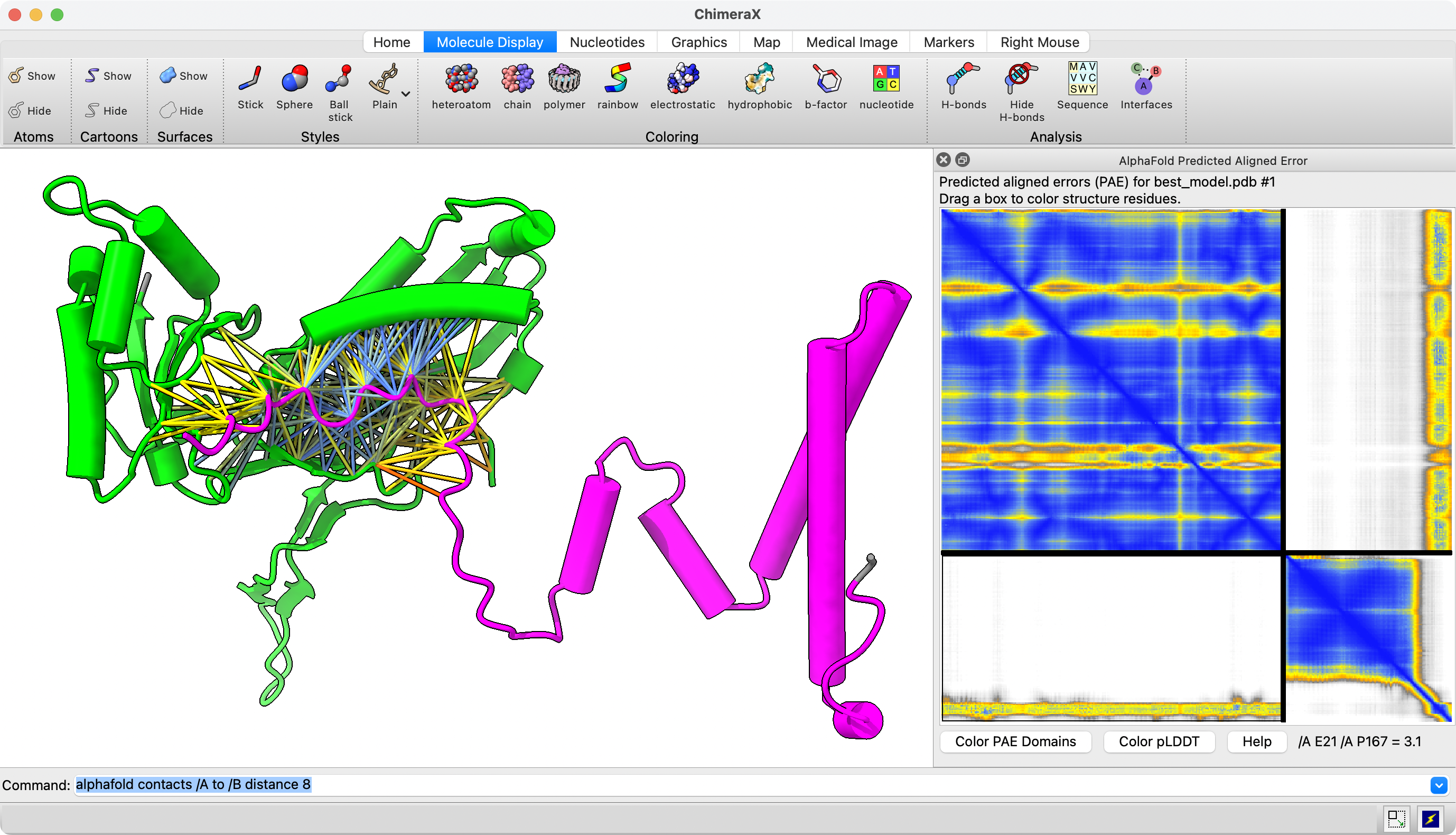Image resolution: width=1456 pixels, height=835 pixels.
Task: Color by b-factor
Action: tap(825, 87)
